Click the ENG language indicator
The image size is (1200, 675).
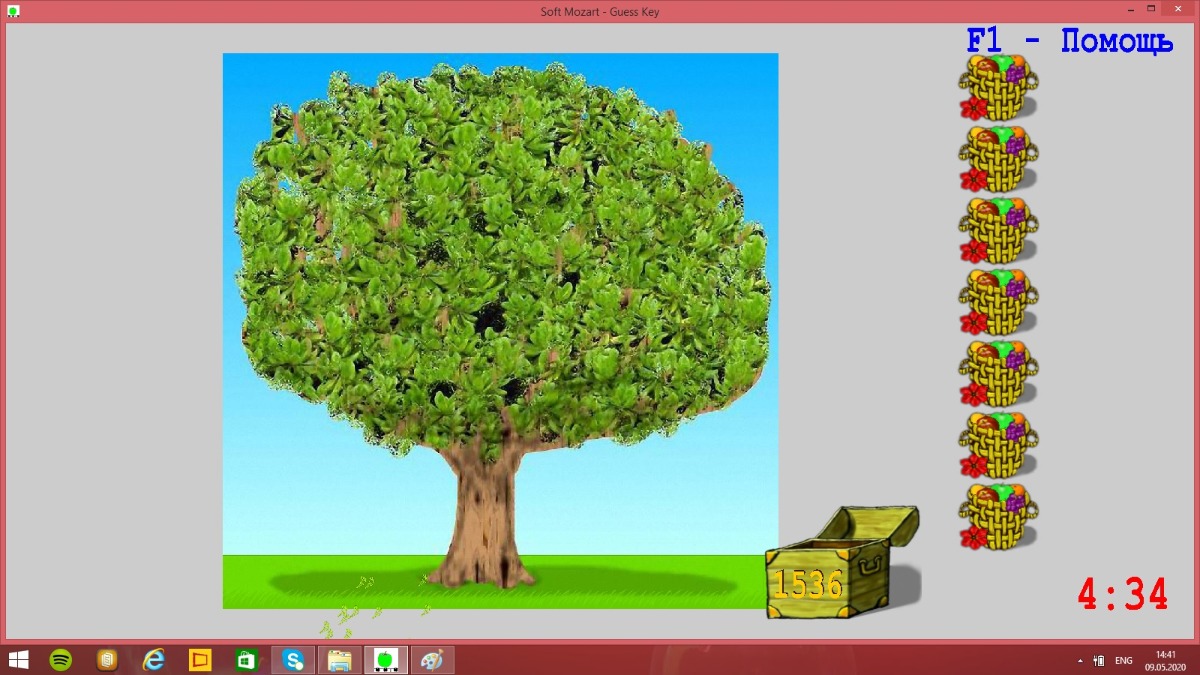pos(1124,661)
